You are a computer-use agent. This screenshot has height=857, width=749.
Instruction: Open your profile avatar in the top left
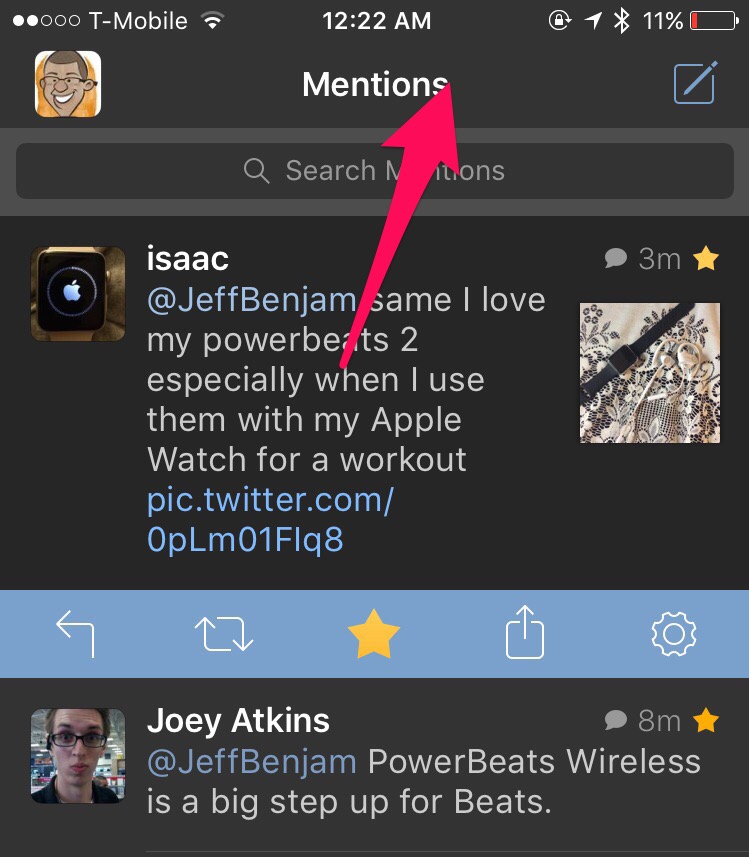pyautogui.click(x=68, y=84)
